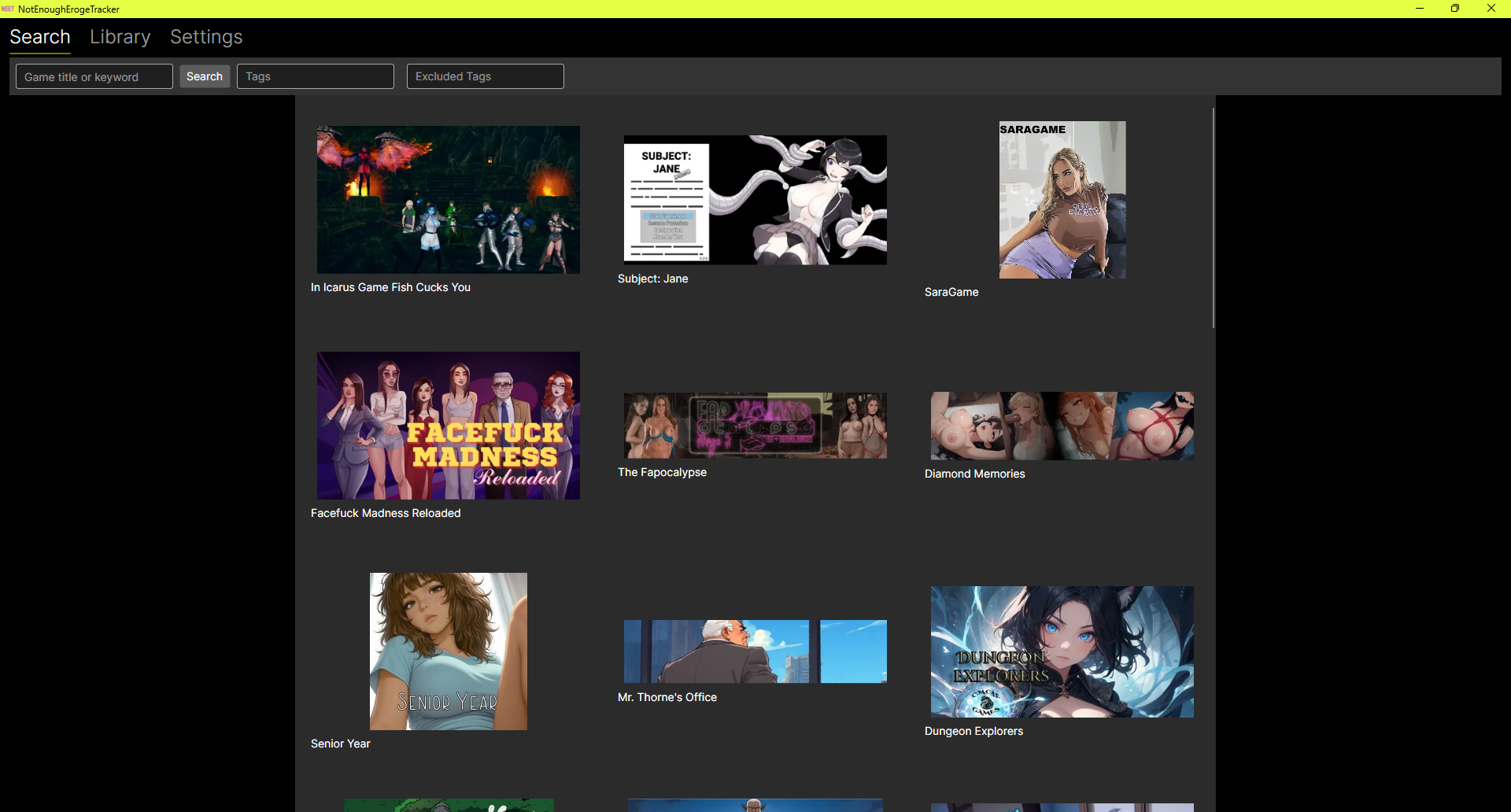Click the NotEnoughErogeTracker app icon in title bar
This screenshot has width=1511, height=812.
pos(8,9)
